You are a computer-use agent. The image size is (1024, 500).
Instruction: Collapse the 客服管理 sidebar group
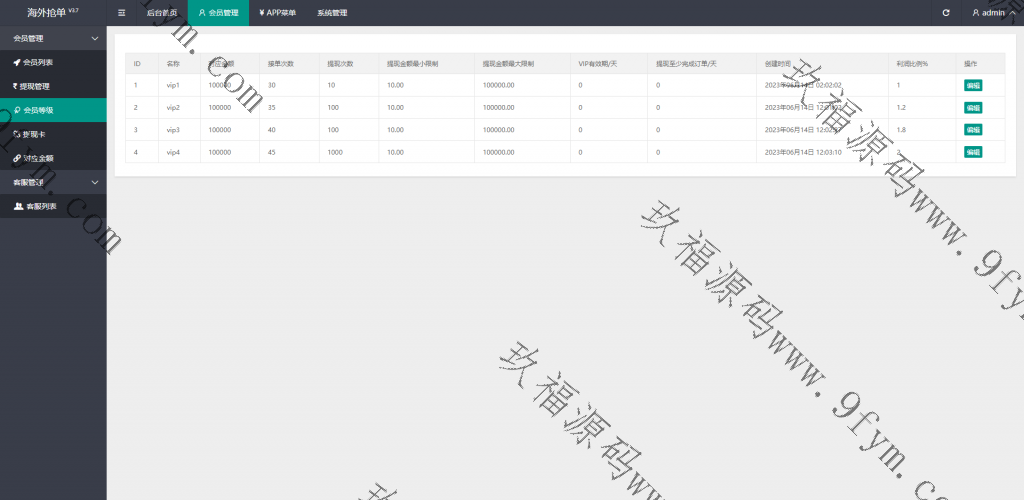point(95,182)
